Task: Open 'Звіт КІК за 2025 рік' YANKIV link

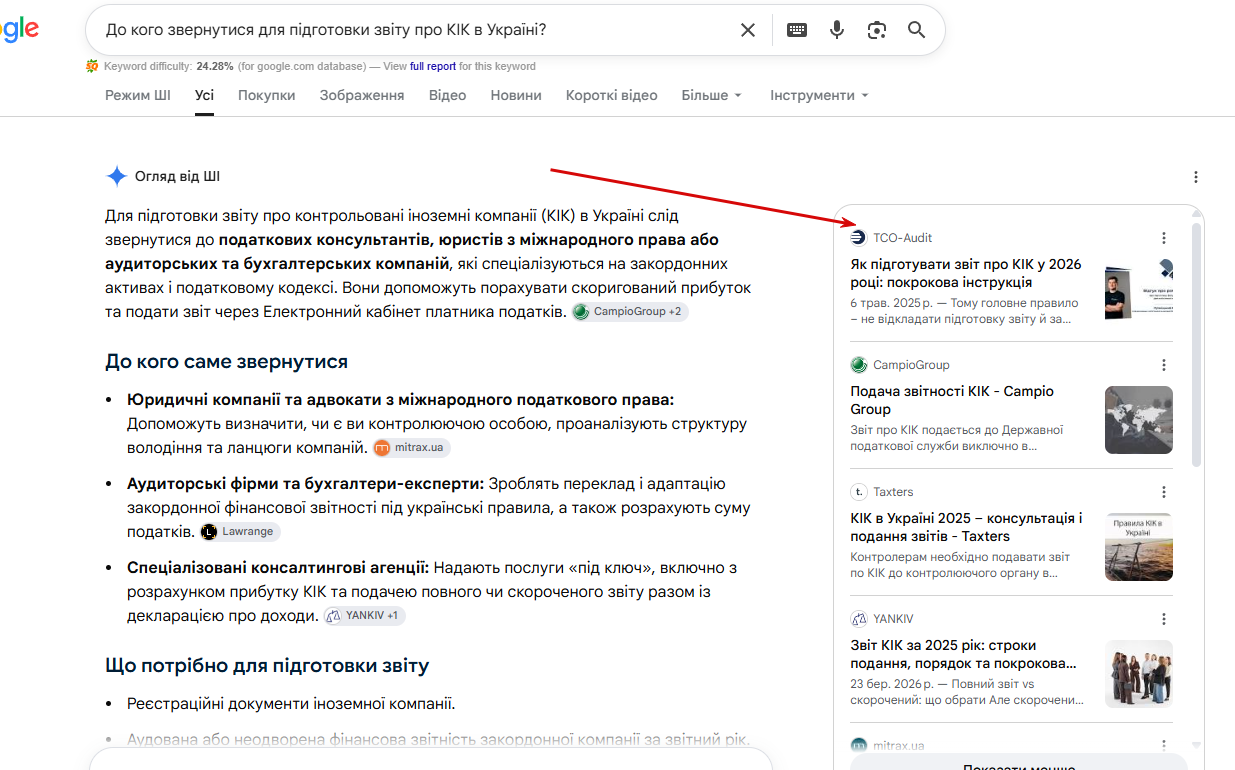Action: pos(964,654)
